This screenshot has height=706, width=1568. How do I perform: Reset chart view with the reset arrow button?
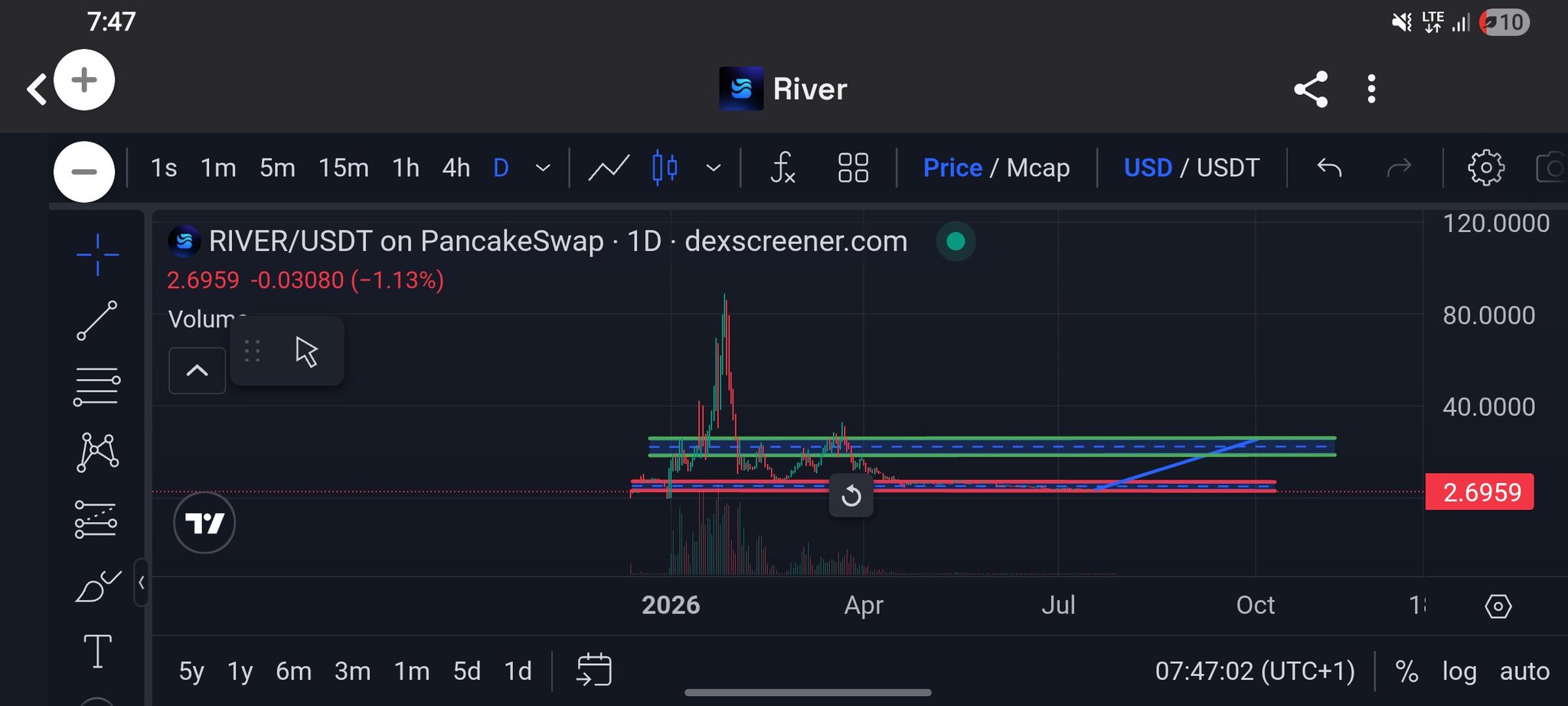(x=851, y=496)
